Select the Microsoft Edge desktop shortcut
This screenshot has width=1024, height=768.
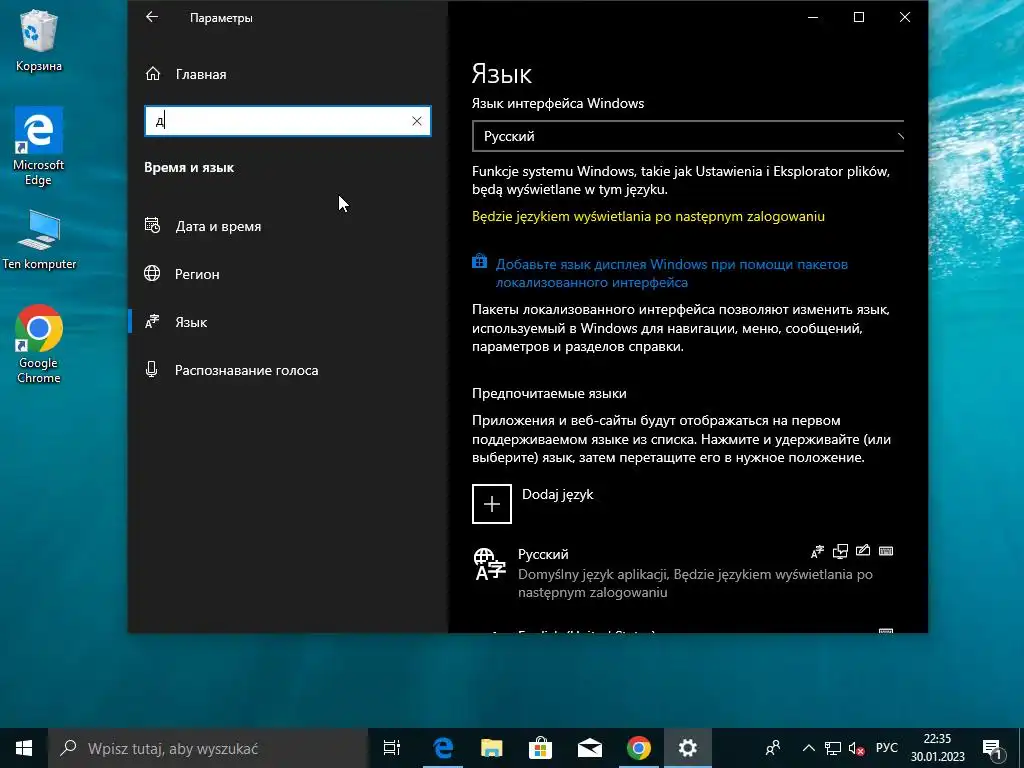(x=39, y=146)
